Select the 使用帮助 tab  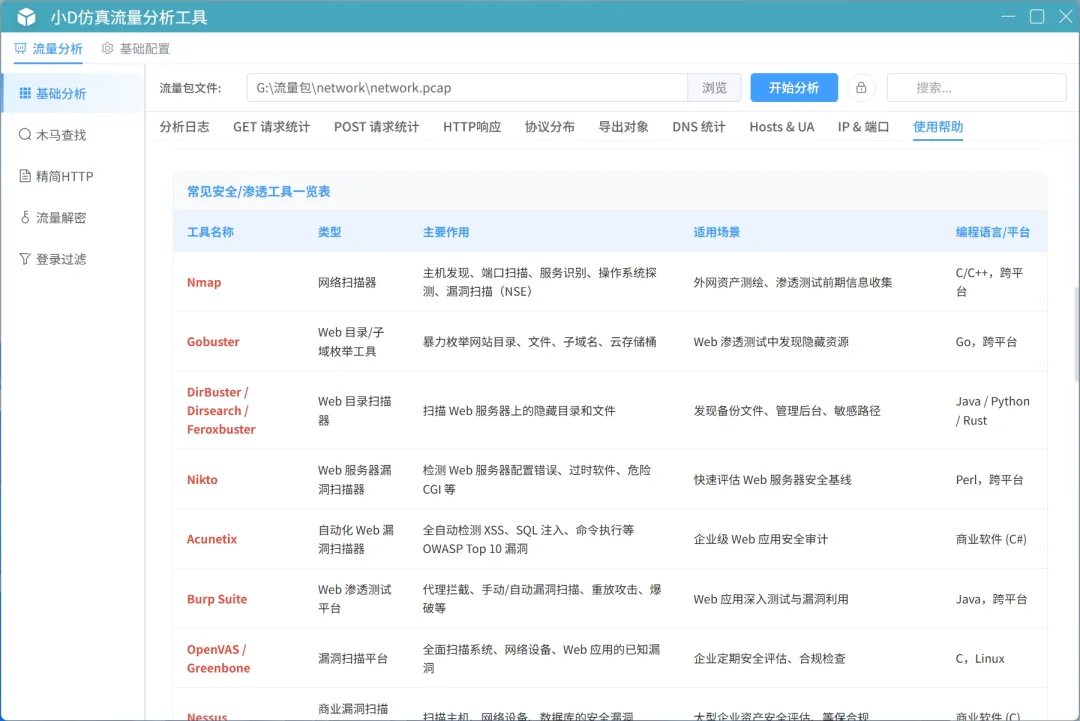point(938,127)
